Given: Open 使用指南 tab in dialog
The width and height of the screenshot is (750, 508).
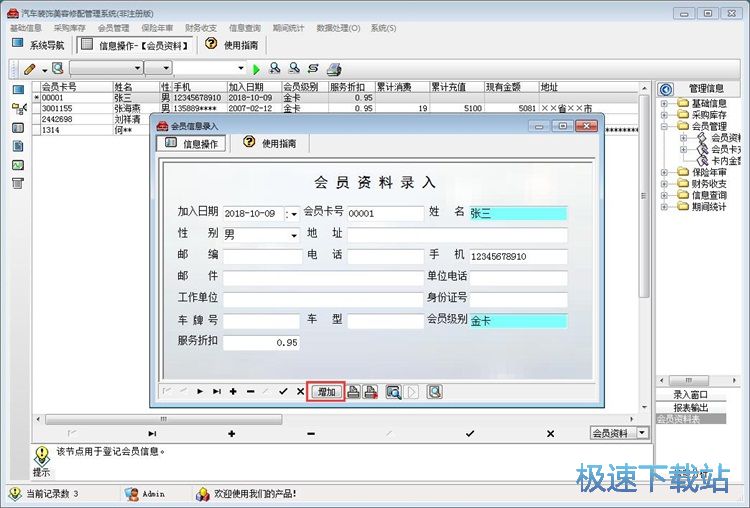Looking at the screenshot, I should coord(270,143).
